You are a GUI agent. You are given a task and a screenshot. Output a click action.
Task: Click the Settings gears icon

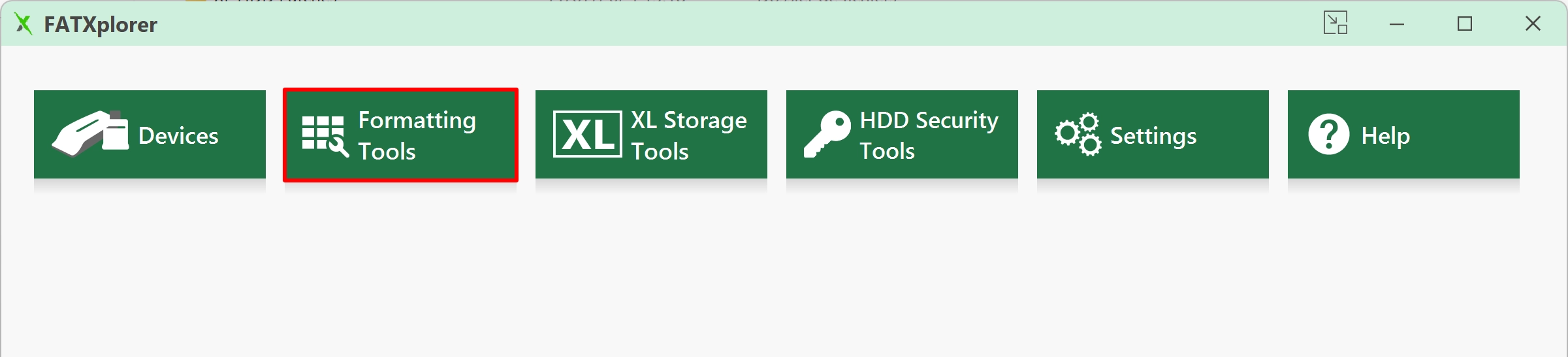coord(1078,134)
